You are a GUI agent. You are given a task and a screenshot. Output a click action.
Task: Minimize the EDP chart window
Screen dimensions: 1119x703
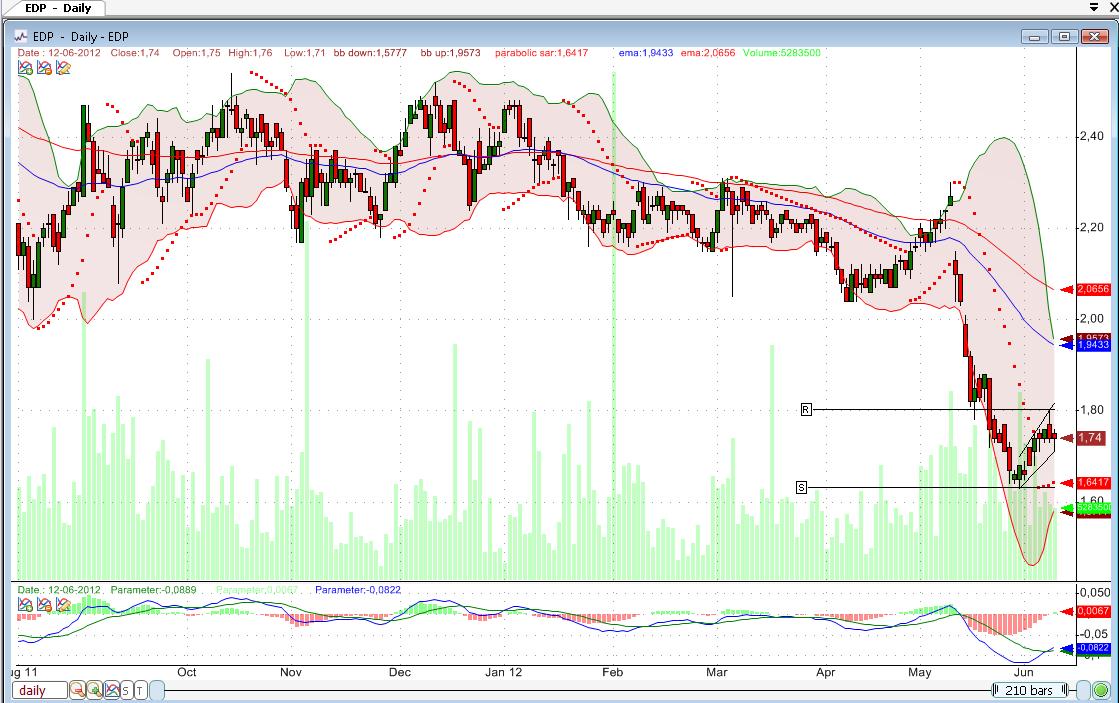[1035, 36]
